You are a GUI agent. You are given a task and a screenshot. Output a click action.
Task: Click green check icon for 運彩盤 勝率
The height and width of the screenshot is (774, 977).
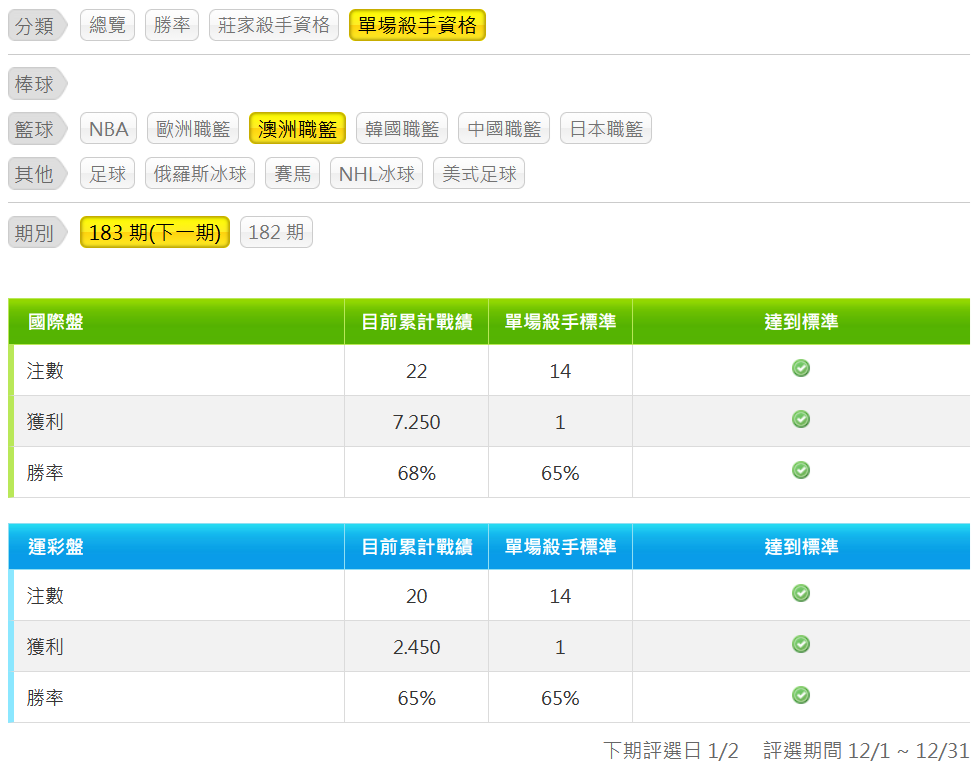801,696
